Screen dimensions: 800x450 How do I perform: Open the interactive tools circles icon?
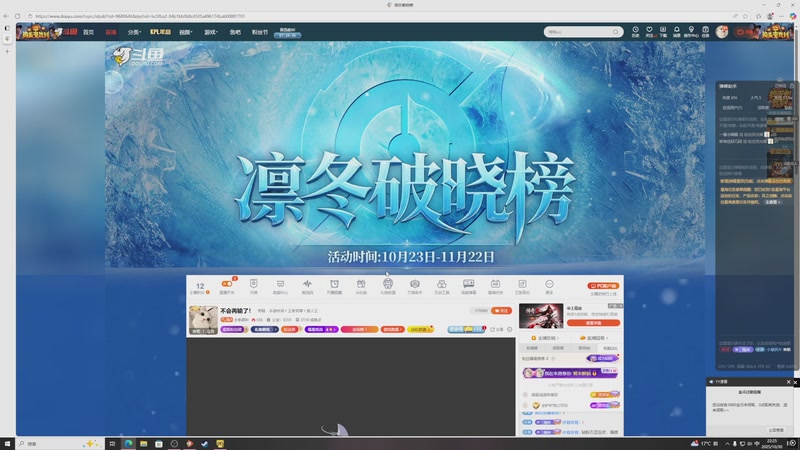click(x=441, y=284)
